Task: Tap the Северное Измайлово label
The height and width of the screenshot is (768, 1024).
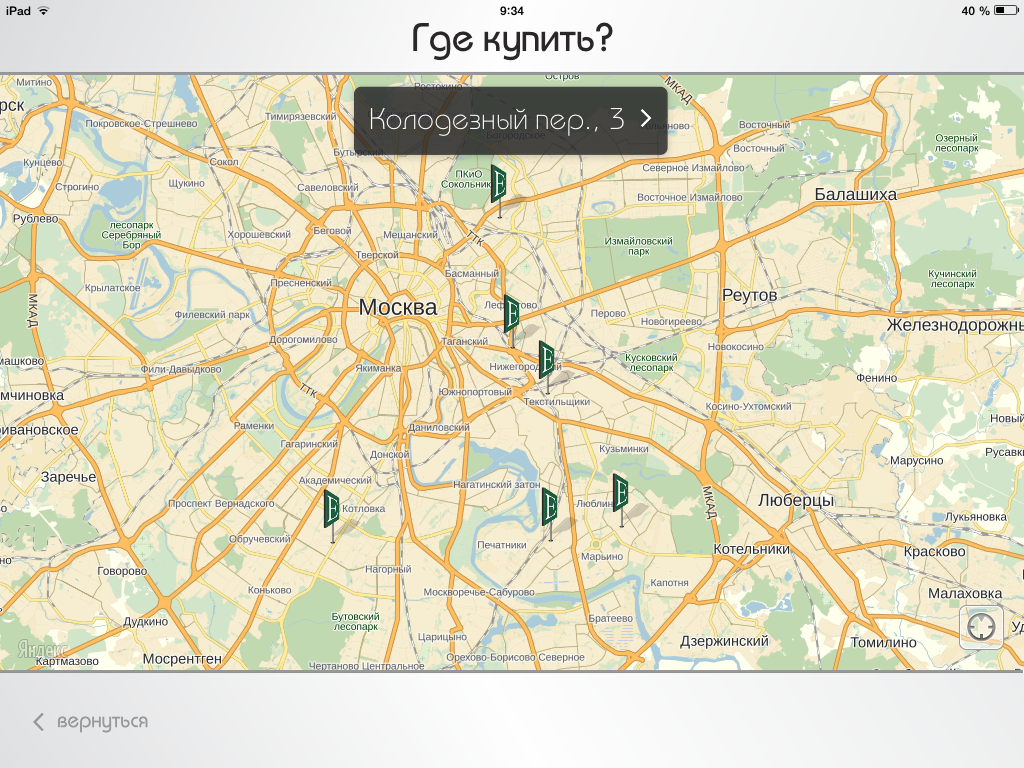Action: (693, 168)
